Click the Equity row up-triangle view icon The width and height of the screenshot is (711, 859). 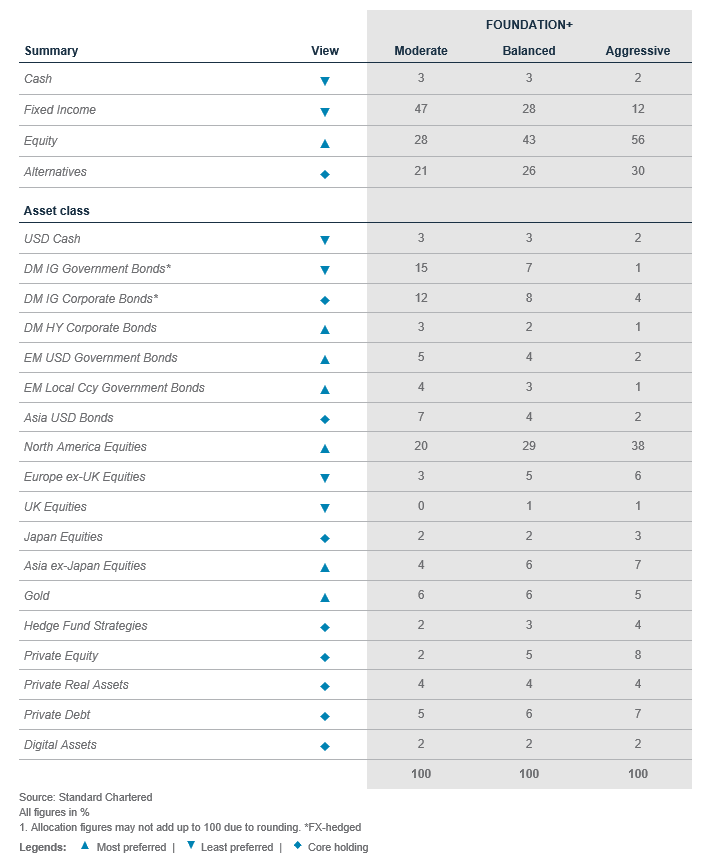pos(325,143)
